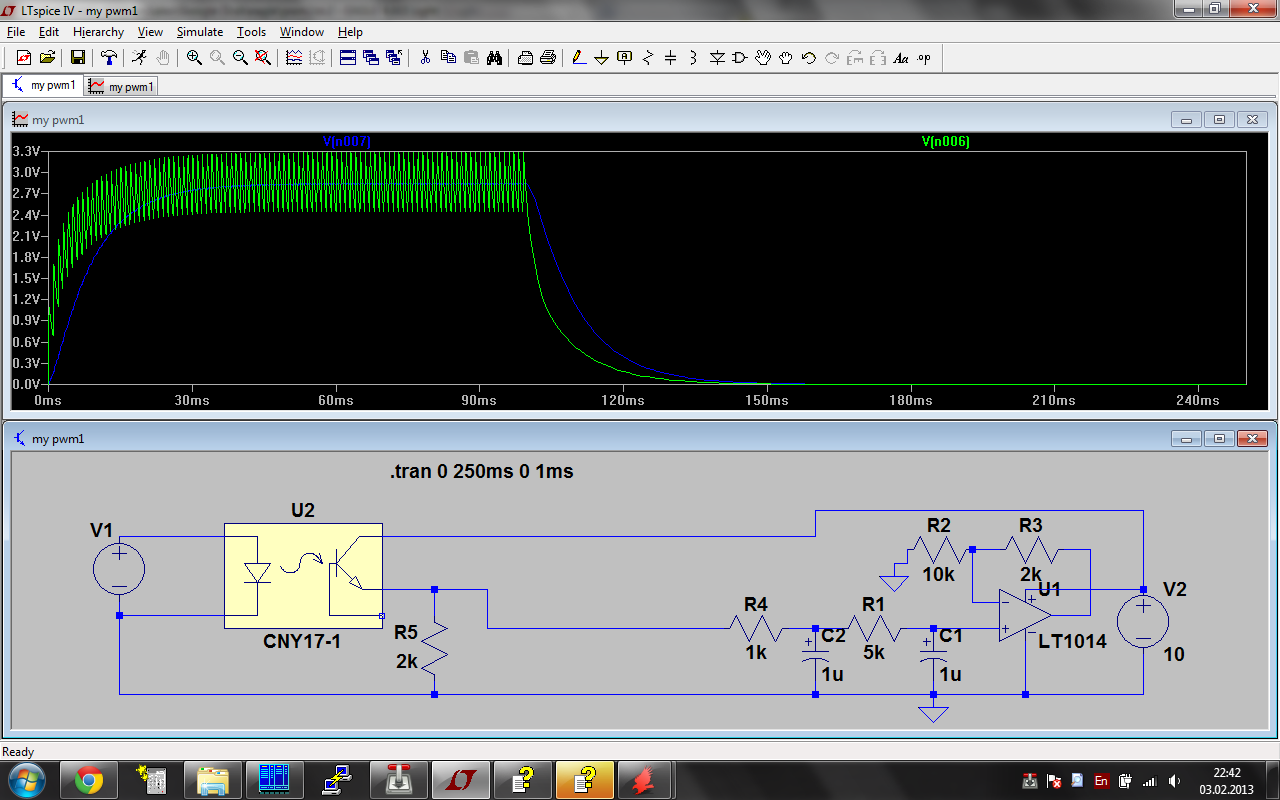Image resolution: width=1280 pixels, height=800 pixels.
Task: Tile windows horizontally using the toolbar icon
Action: tap(348, 58)
